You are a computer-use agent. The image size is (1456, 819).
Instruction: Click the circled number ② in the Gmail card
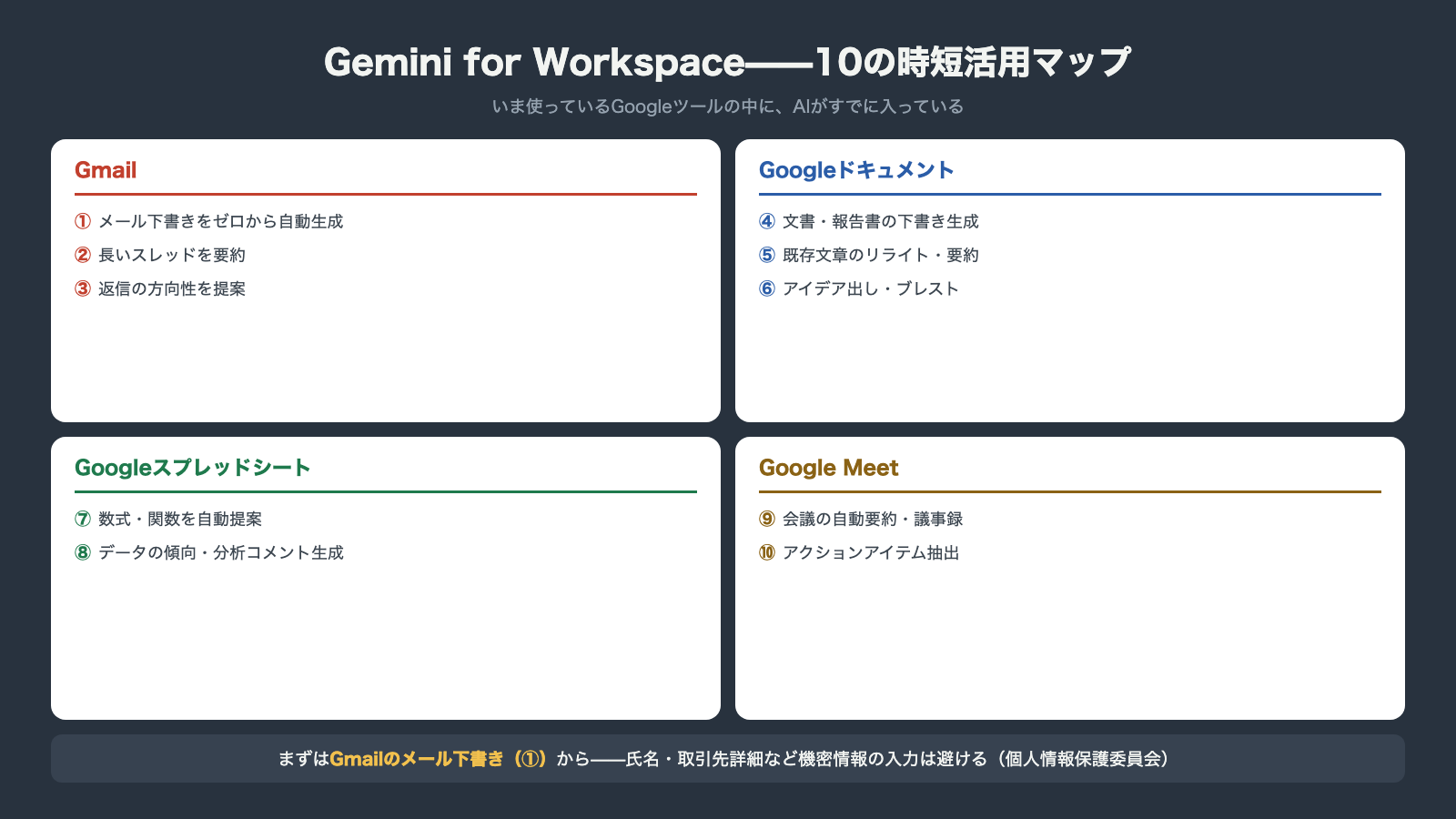83,255
